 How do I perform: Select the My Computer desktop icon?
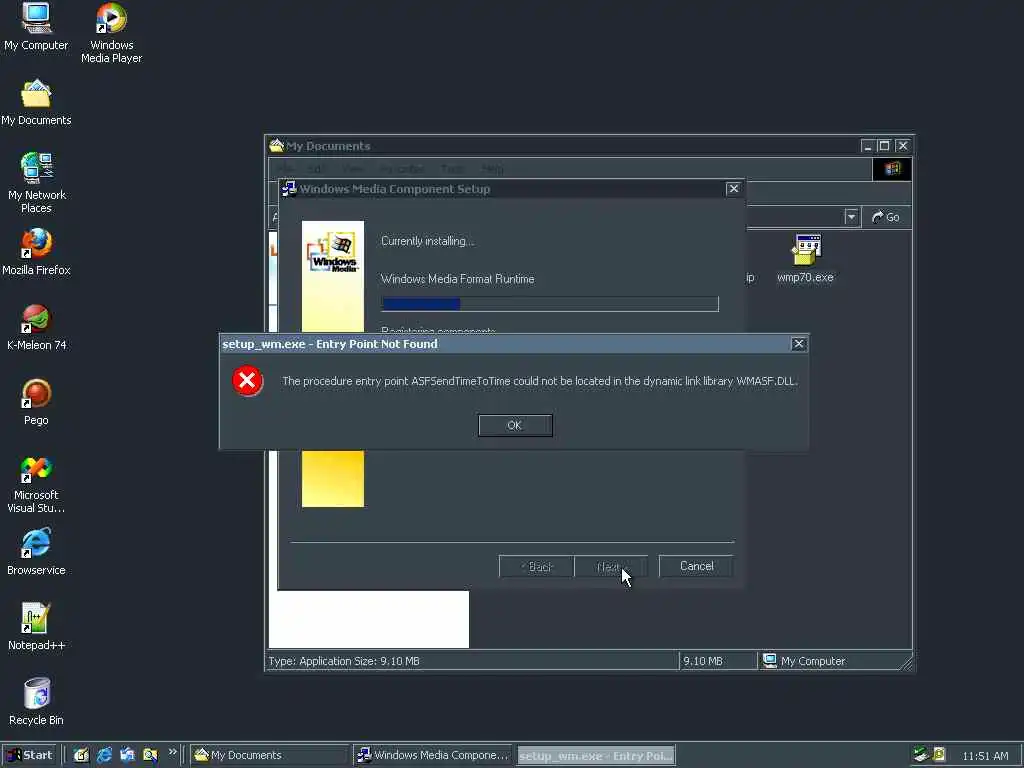[36, 27]
